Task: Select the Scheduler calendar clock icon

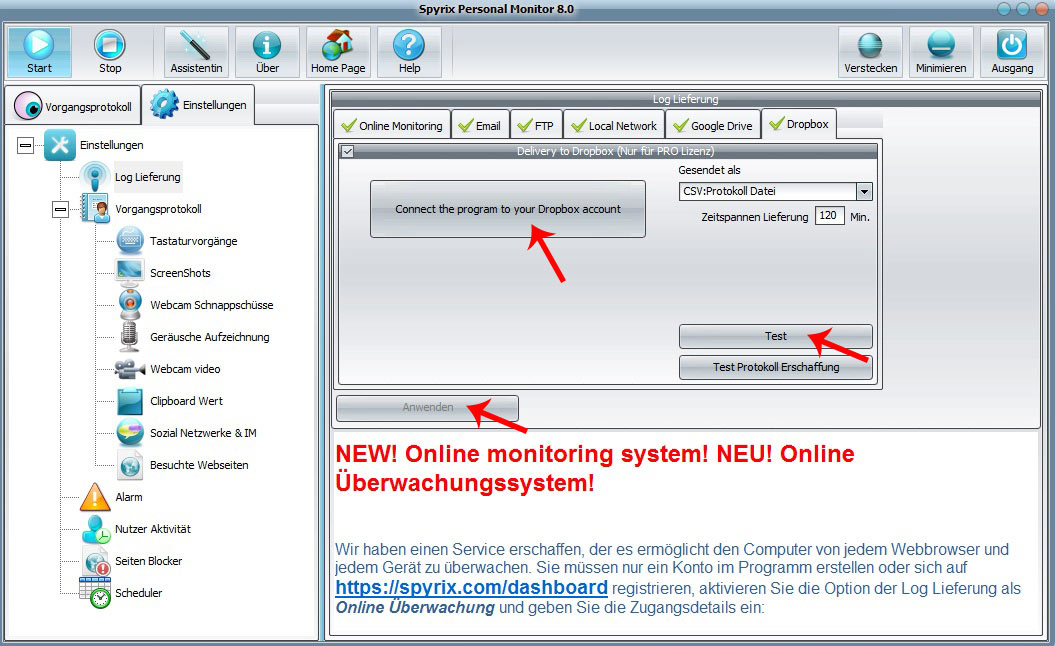Action: pyautogui.click(x=95, y=593)
